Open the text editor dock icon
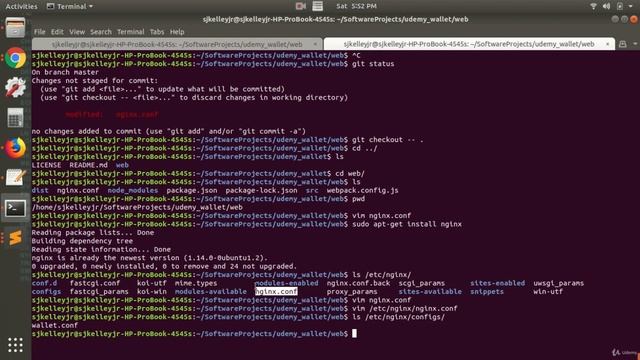This screenshot has height=360, width=640. (x=16, y=178)
